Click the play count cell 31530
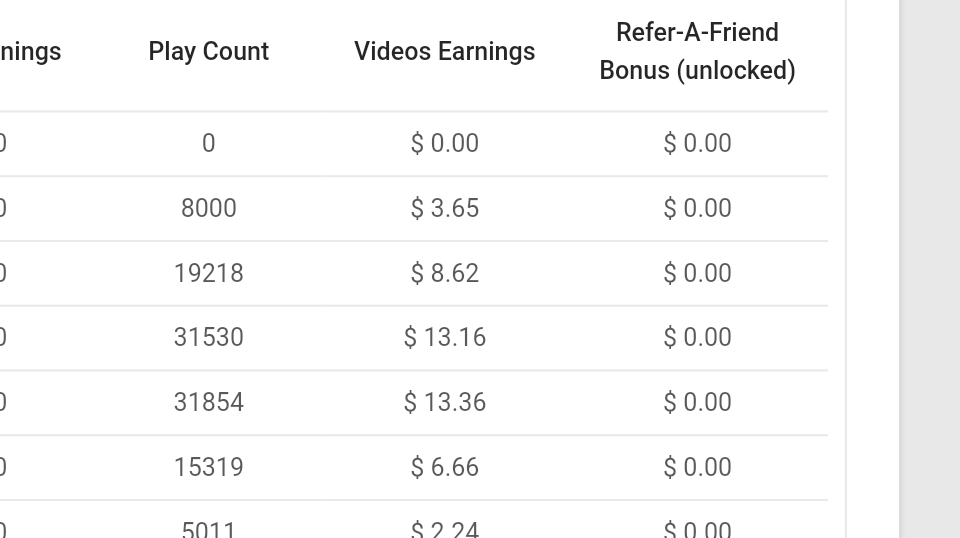This screenshot has height=538, width=960. coord(208,337)
